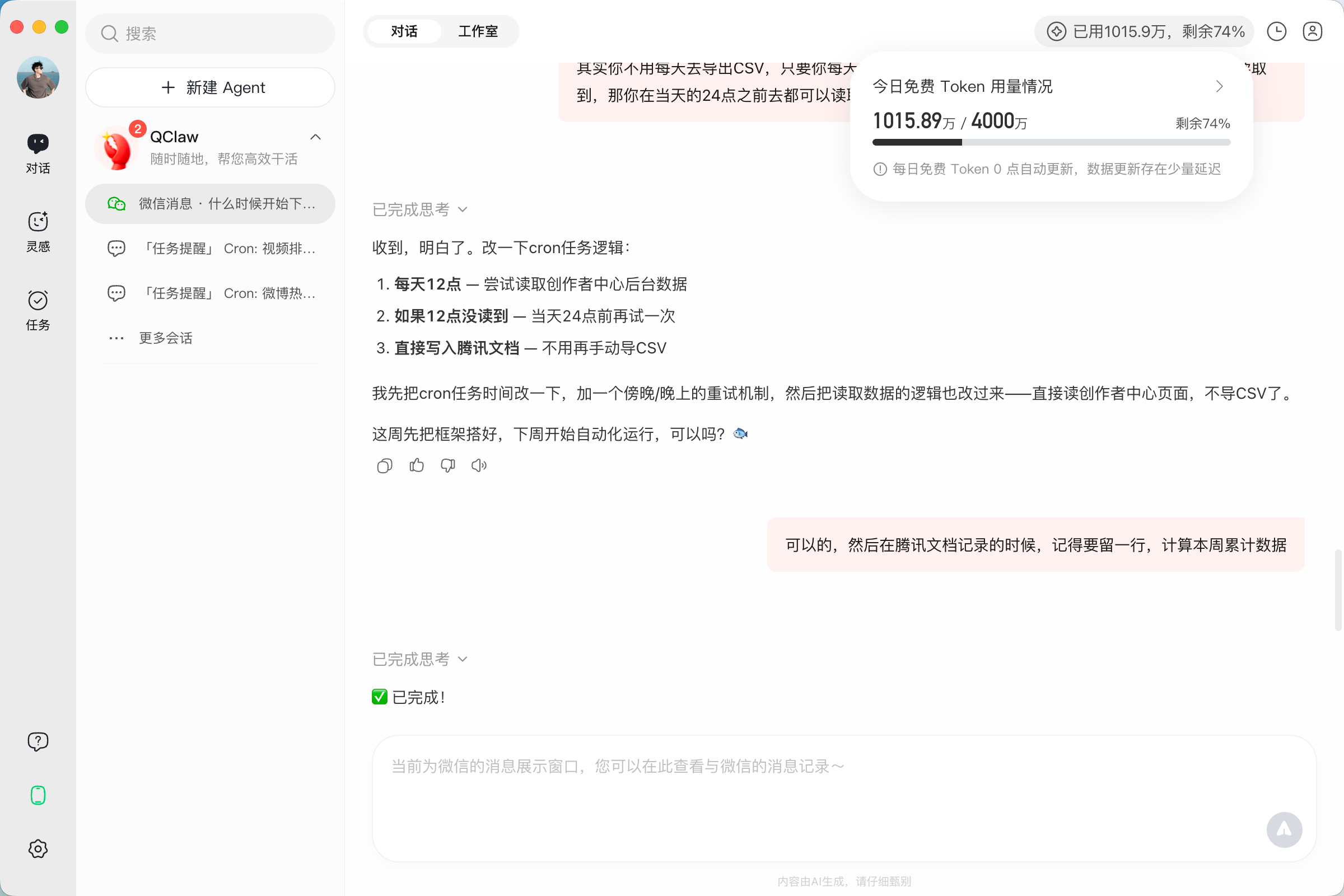Open 更多会话 in the conversation list
The image size is (1344, 896).
(x=166, y=338)
